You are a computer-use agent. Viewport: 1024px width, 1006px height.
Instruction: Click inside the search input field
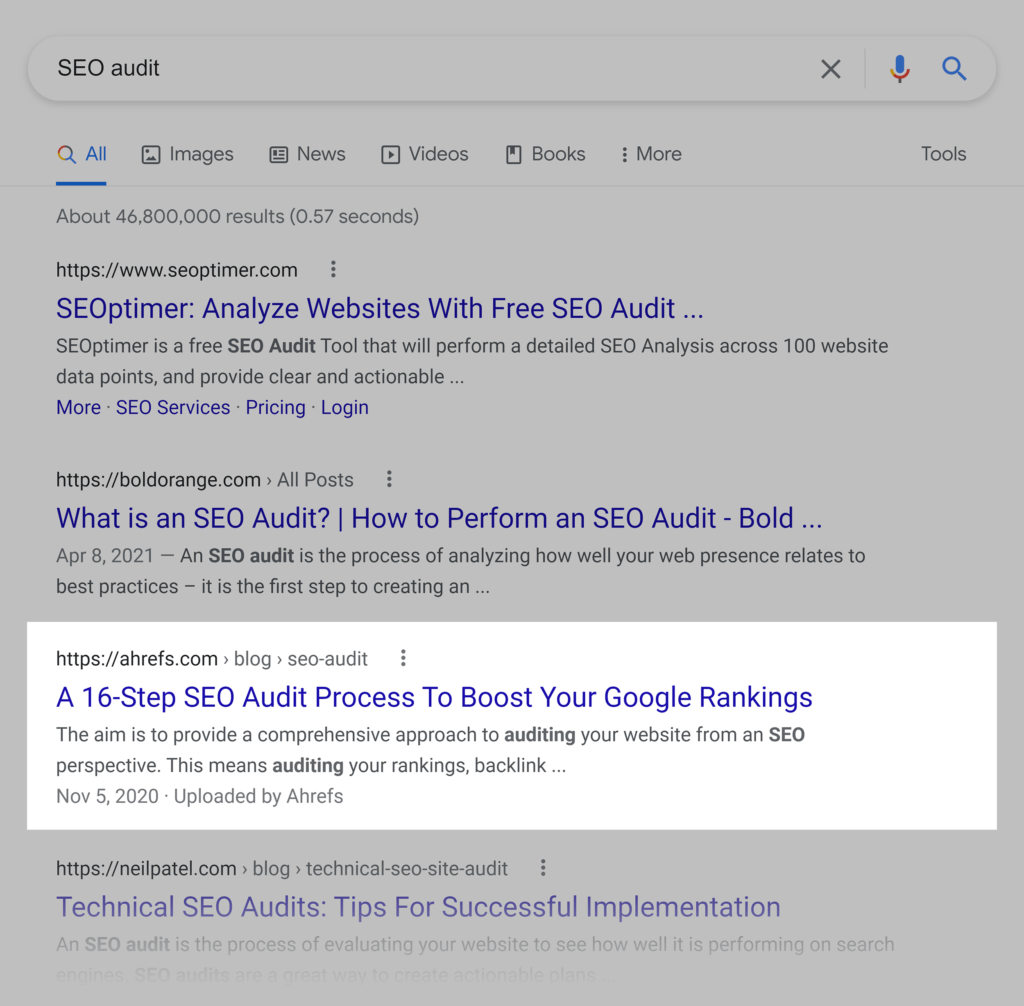click(400, 68)
